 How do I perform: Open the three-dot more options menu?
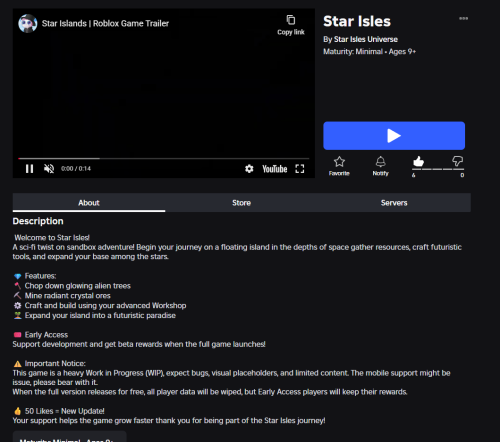pyautogui.click(x=463, y=18)
